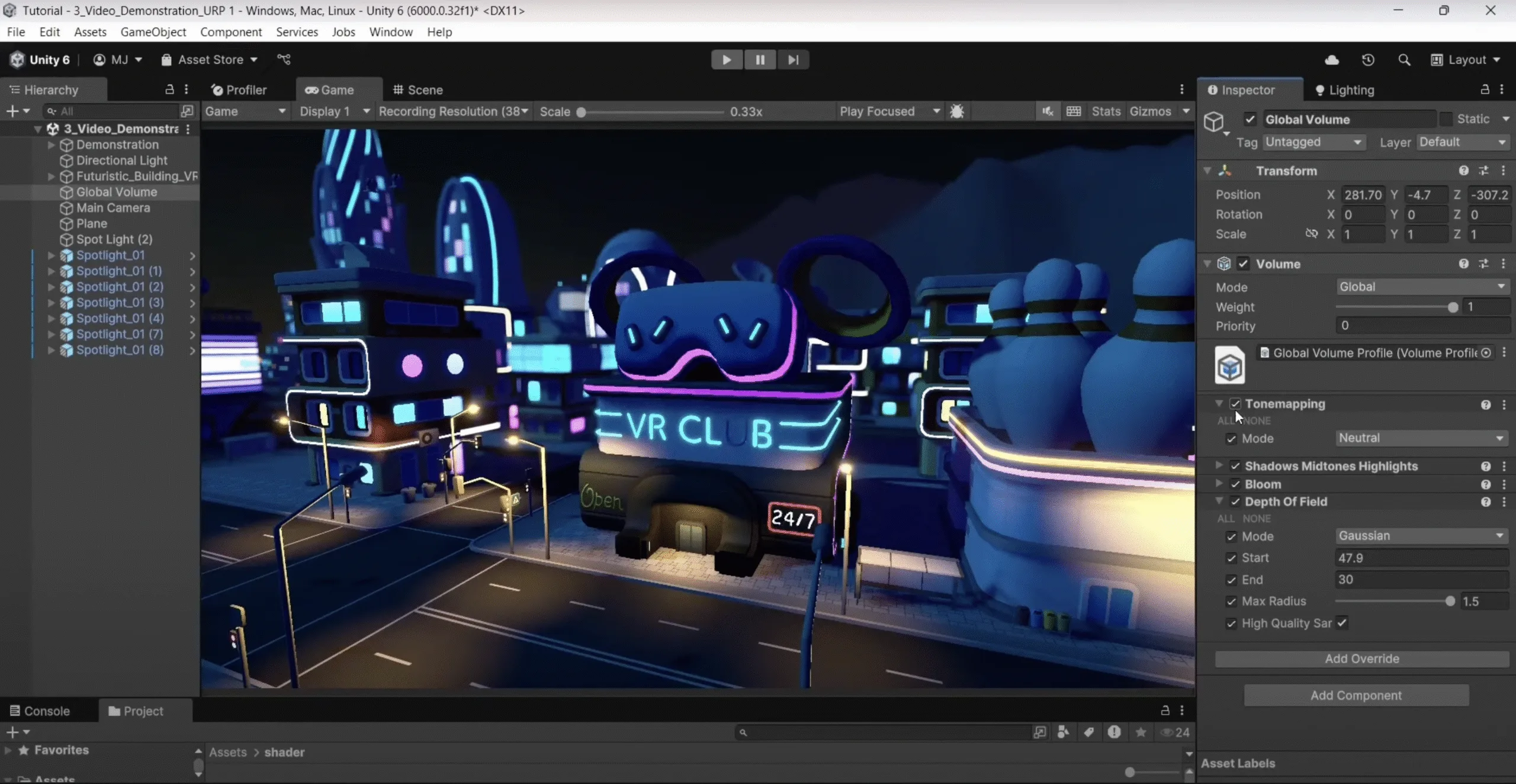This screenshot has height=784, width=1516.
Task: Click the Scale constrained proportions link icon
Action: pyautogui.click(x=1312, y=234)
